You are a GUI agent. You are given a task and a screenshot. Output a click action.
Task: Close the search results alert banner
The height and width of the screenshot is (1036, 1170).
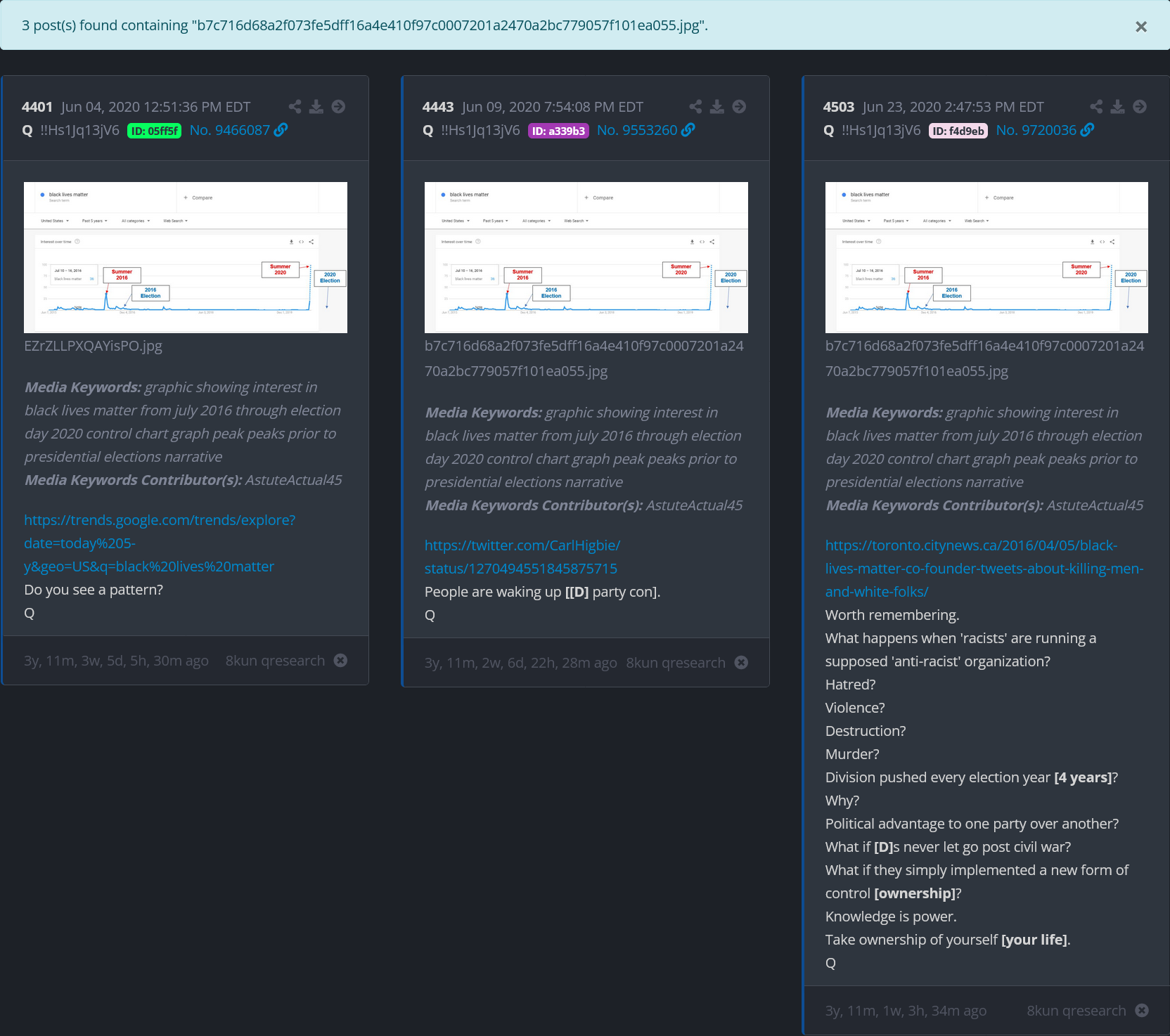click(1141, 27)
